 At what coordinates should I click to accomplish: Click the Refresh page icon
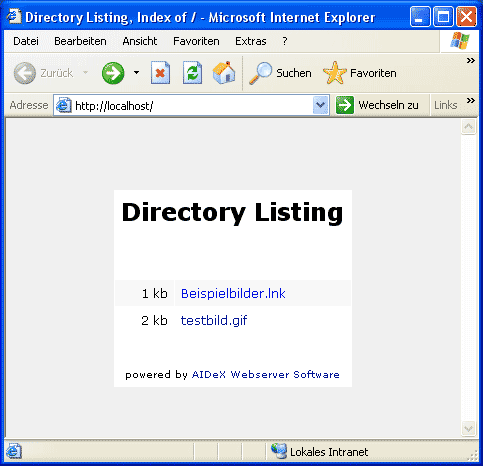point(192,72)
